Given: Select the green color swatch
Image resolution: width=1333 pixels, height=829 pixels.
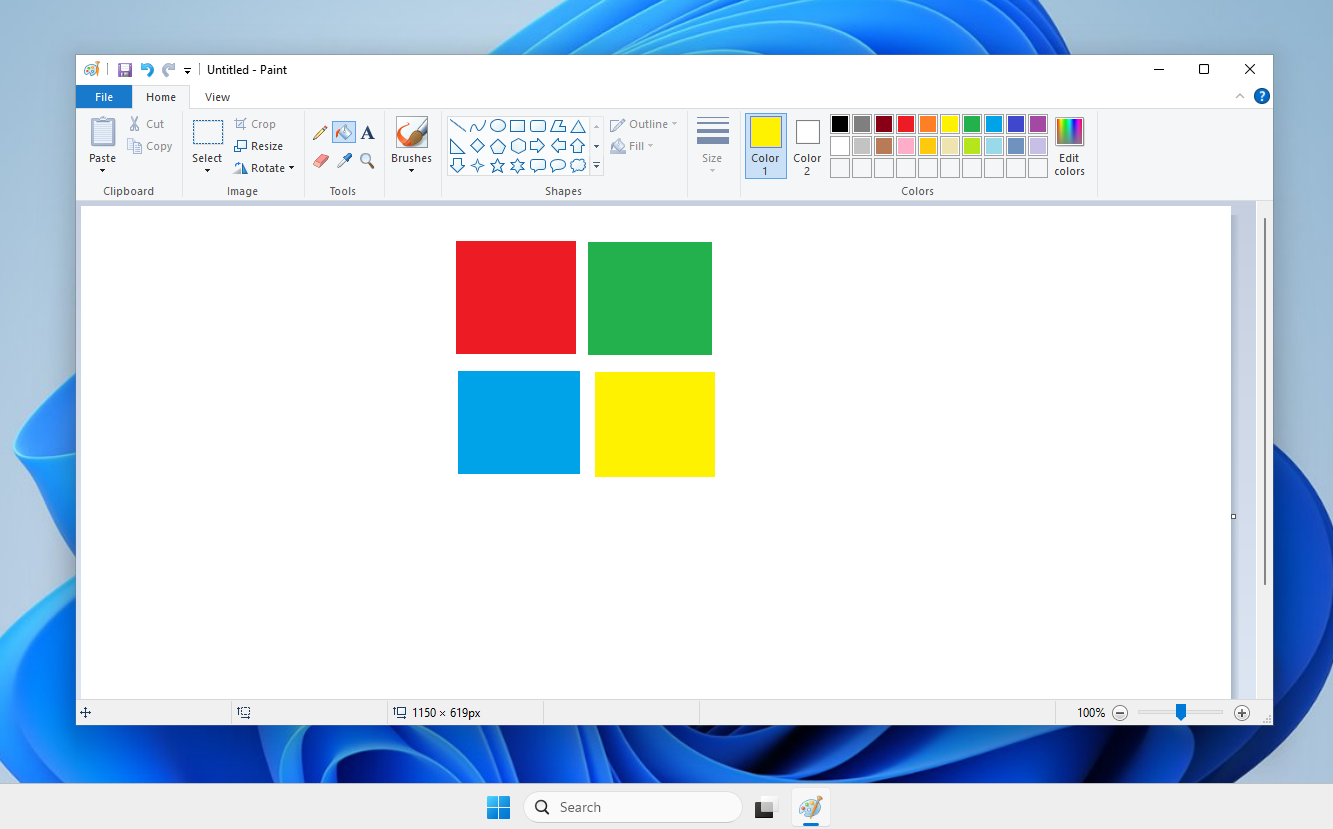Looking at the screenshot, I should tap(971, 123).
